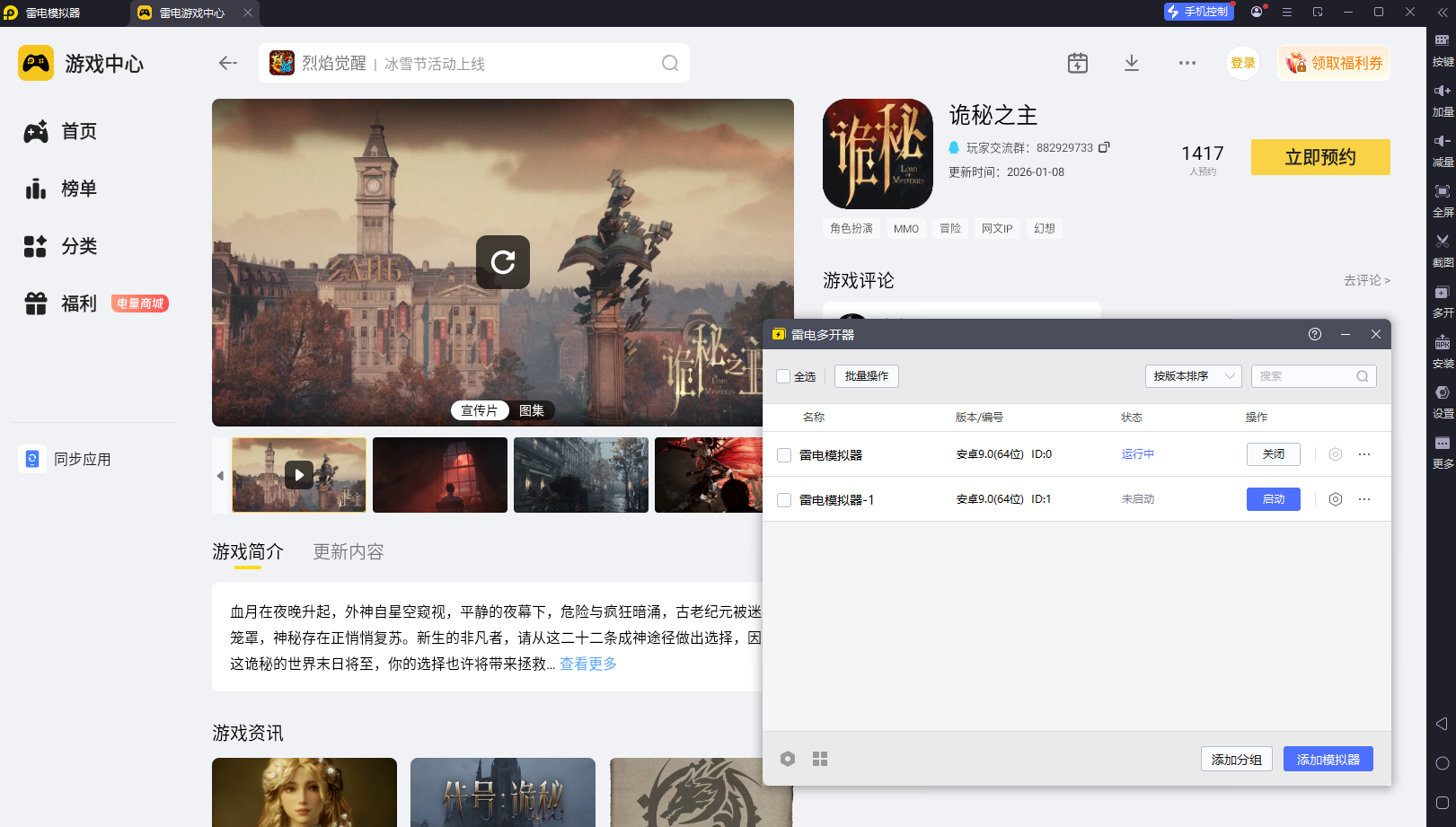
Task: Open 查看更多 game description link
Action: pos(587,664)
